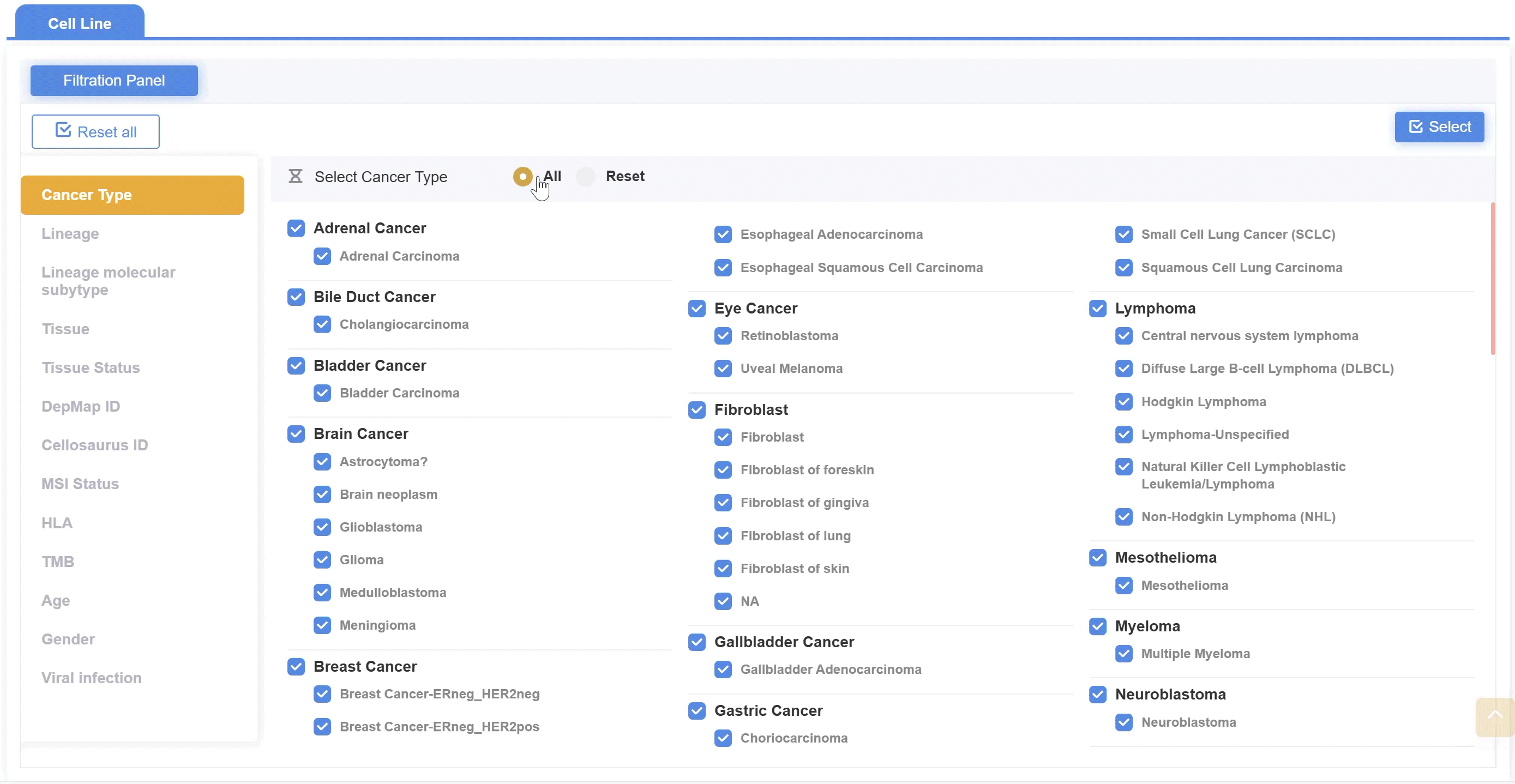Select the All radio button
The height and width of the screenshot is (784, 1515).
coord(522,177)
